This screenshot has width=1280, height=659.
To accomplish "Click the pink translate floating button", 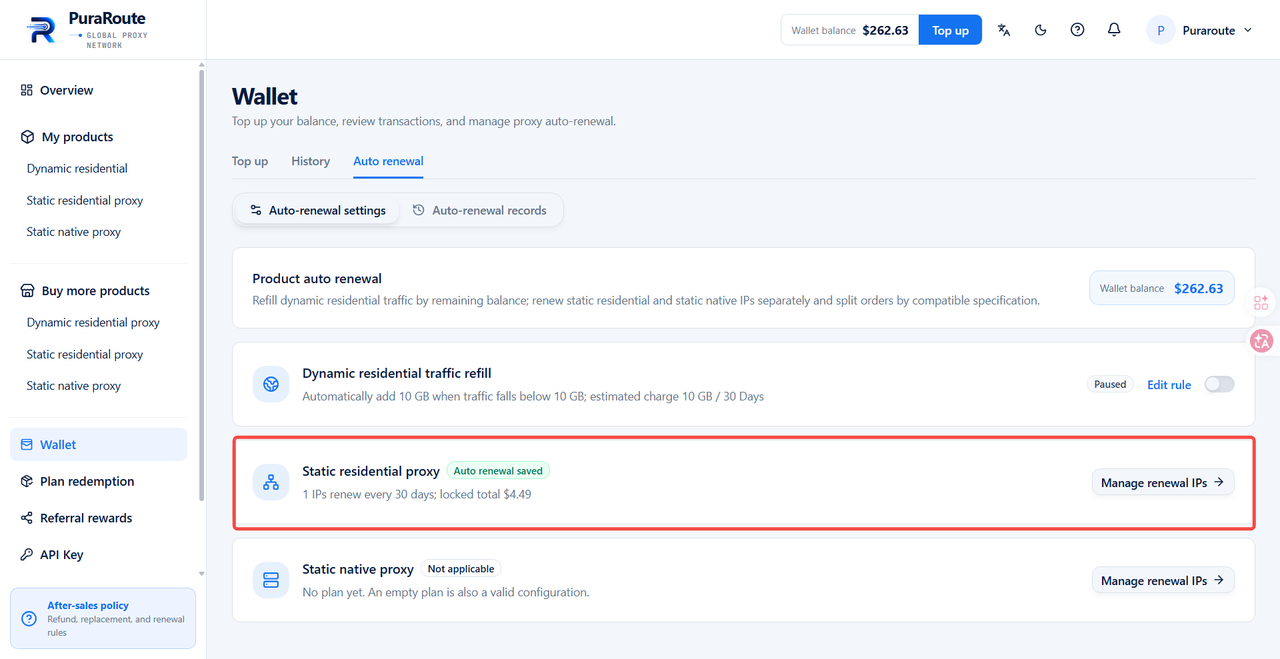I will (1262, 341).
